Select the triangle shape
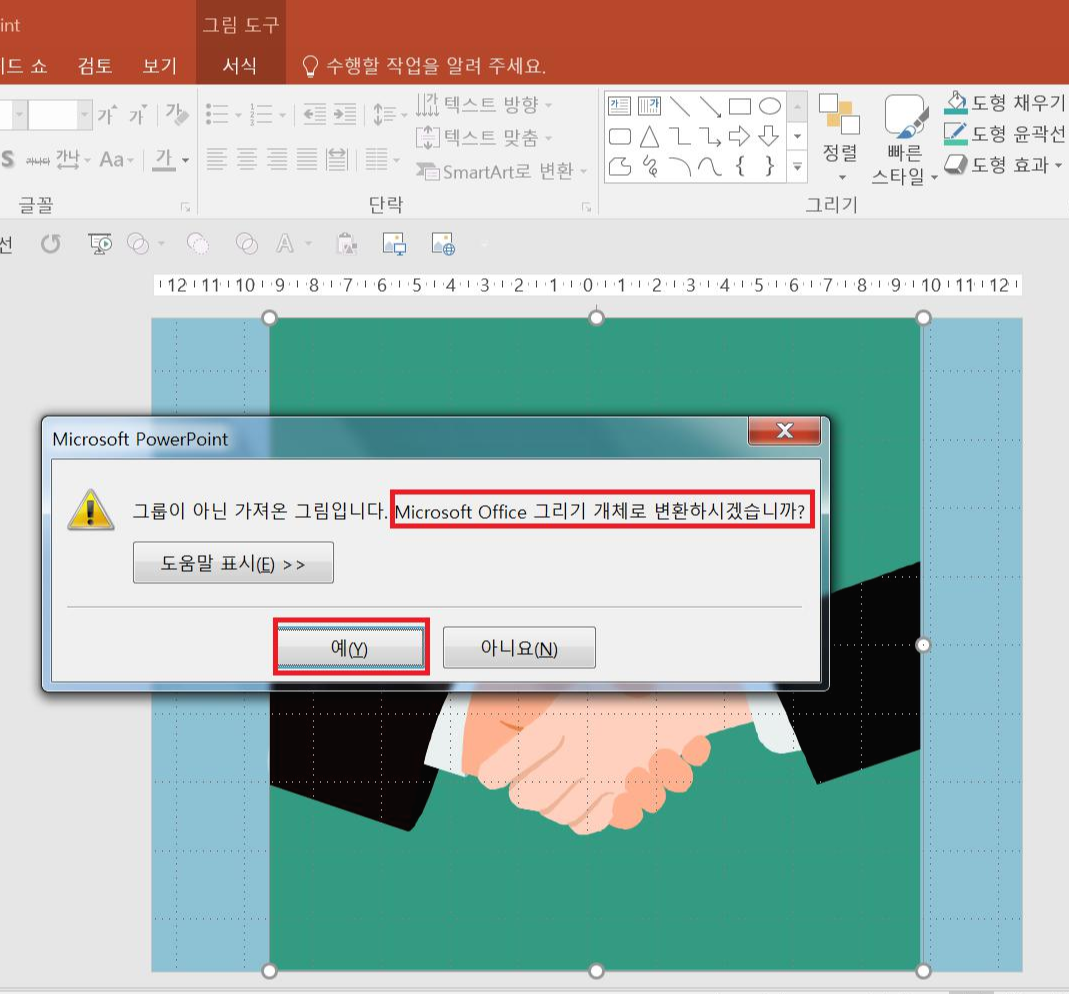 649,136
